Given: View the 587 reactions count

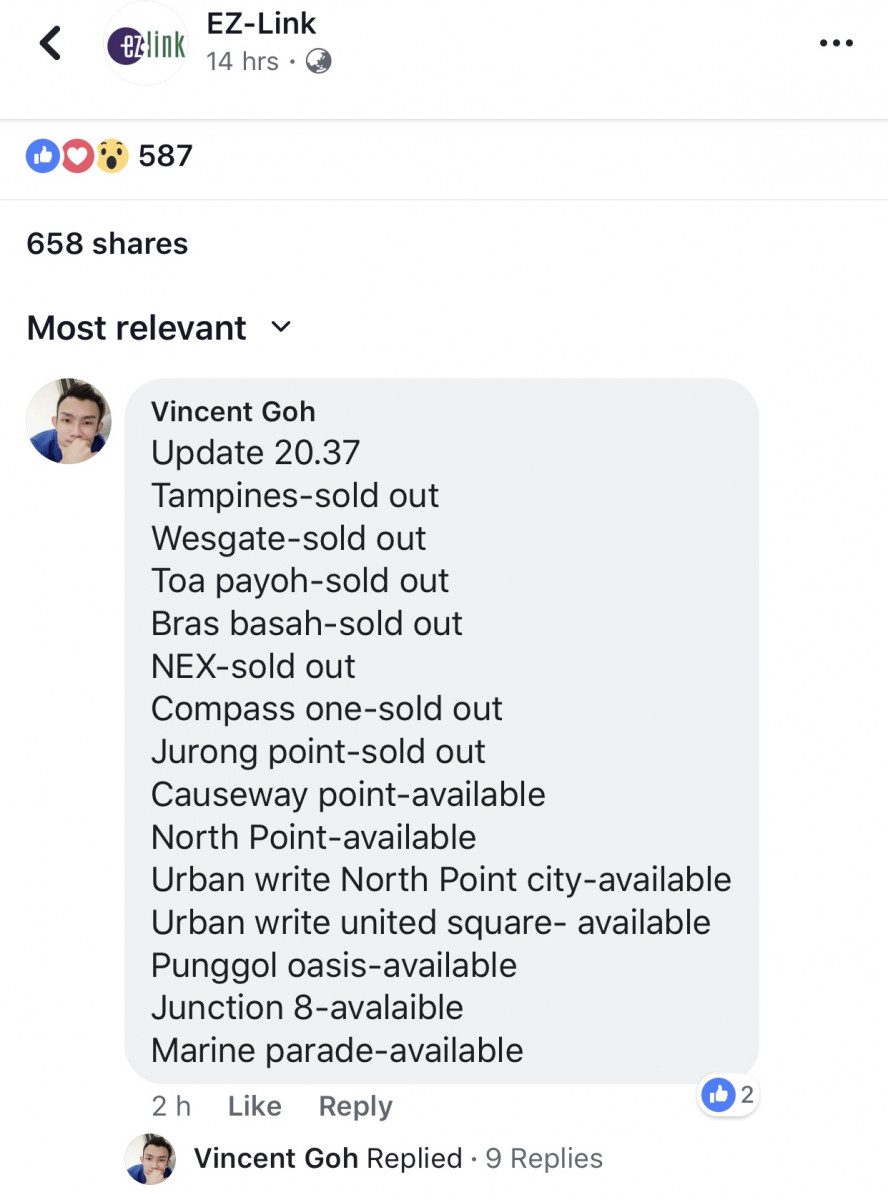Looking at the screenshot, I should 165,156.
